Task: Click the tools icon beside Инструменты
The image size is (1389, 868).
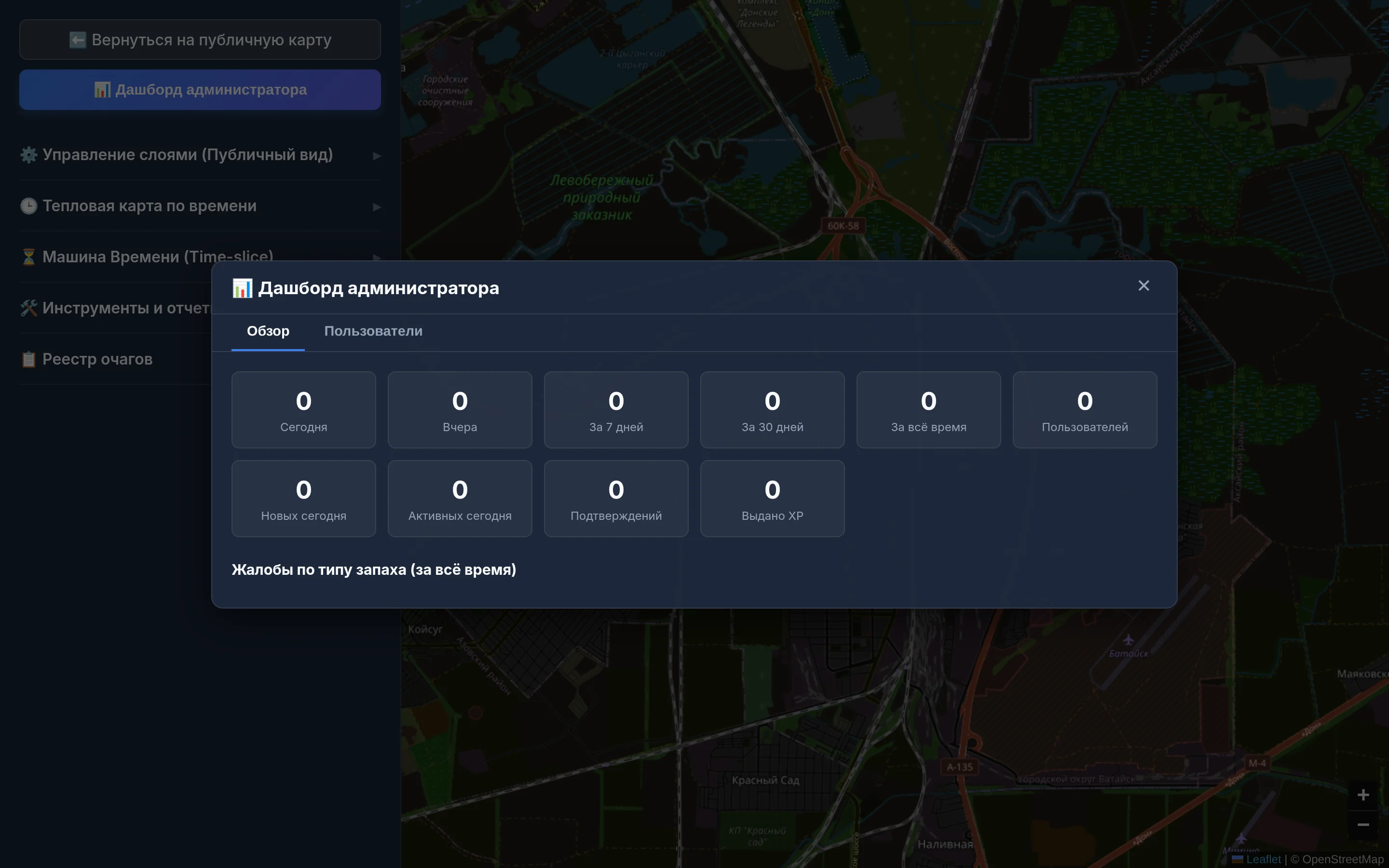Action: 29,308
